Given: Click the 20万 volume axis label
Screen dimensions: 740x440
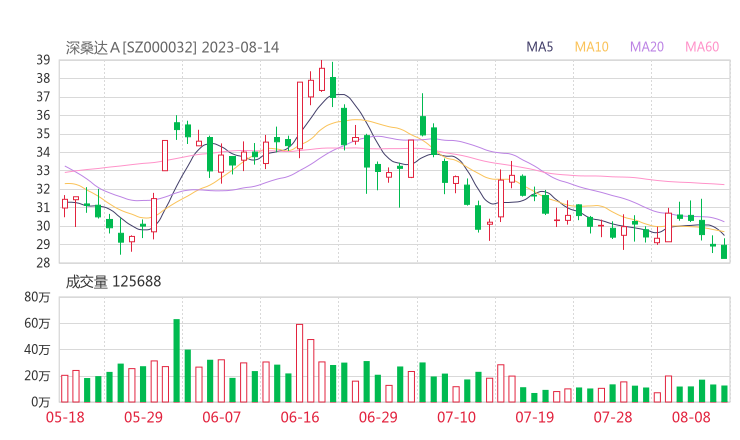Looking at the screenshot, I should (37, 376).
